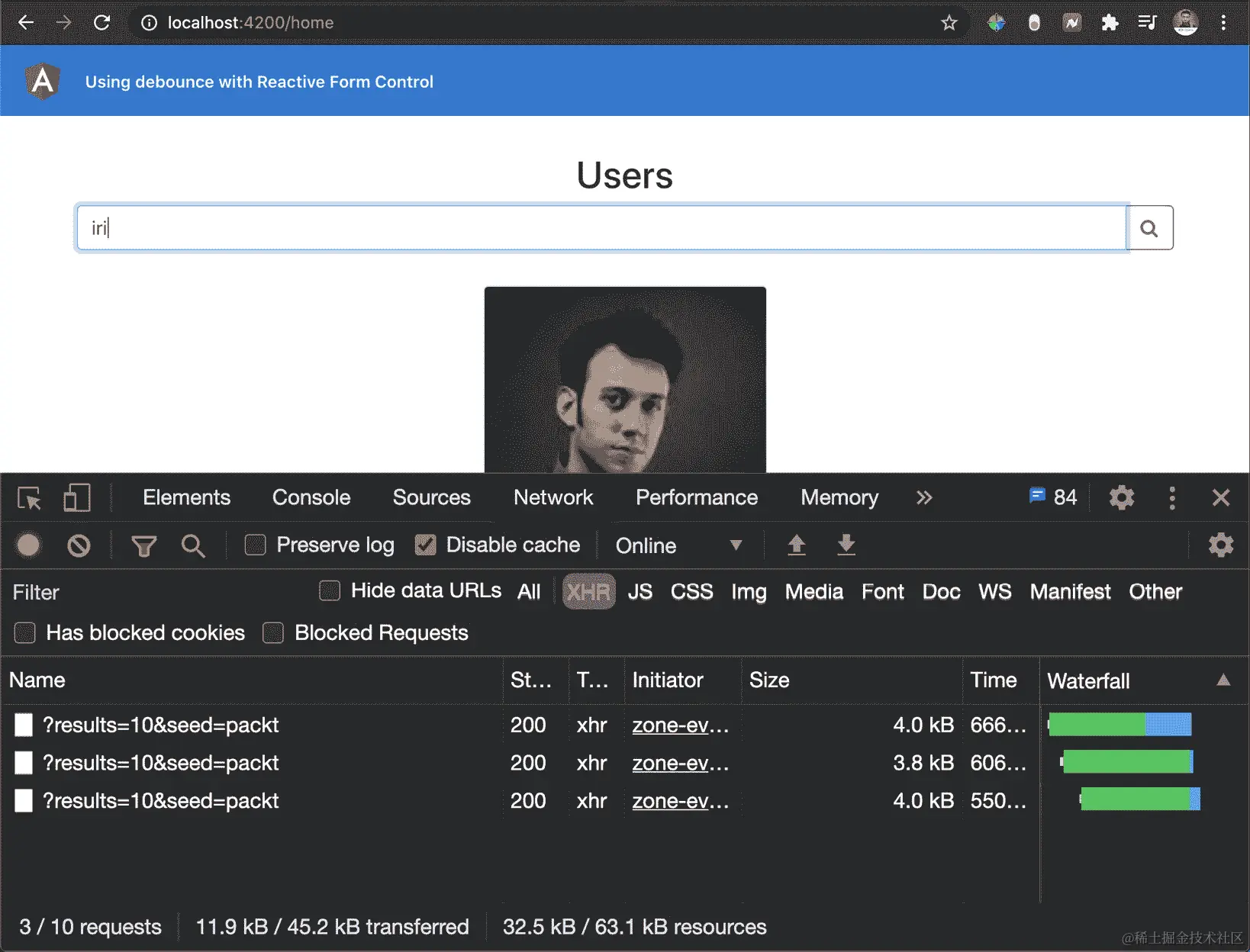Filter requests by Img
Screen dimensions: 1250x952
pos(749,592)
